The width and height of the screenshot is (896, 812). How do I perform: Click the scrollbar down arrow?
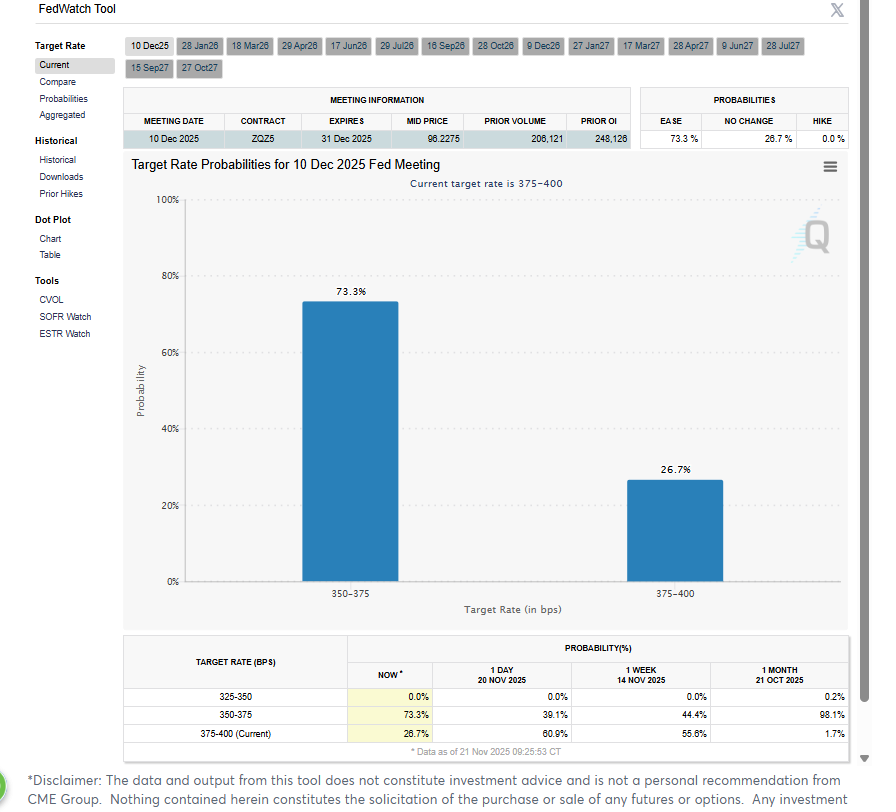865,758
